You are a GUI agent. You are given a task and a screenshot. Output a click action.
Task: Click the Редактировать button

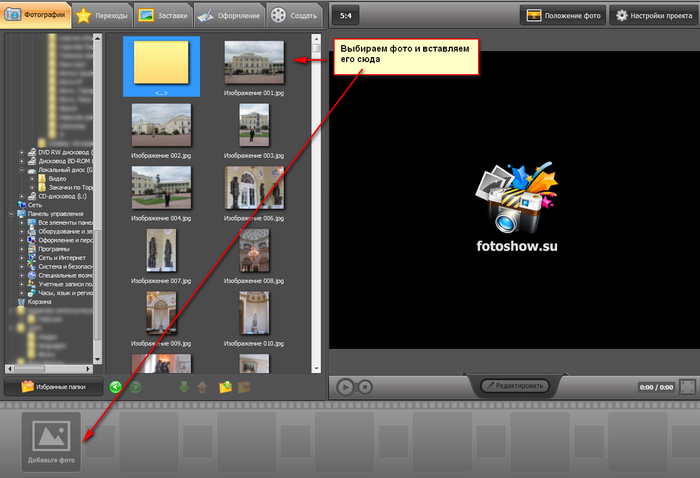point(515,386)
